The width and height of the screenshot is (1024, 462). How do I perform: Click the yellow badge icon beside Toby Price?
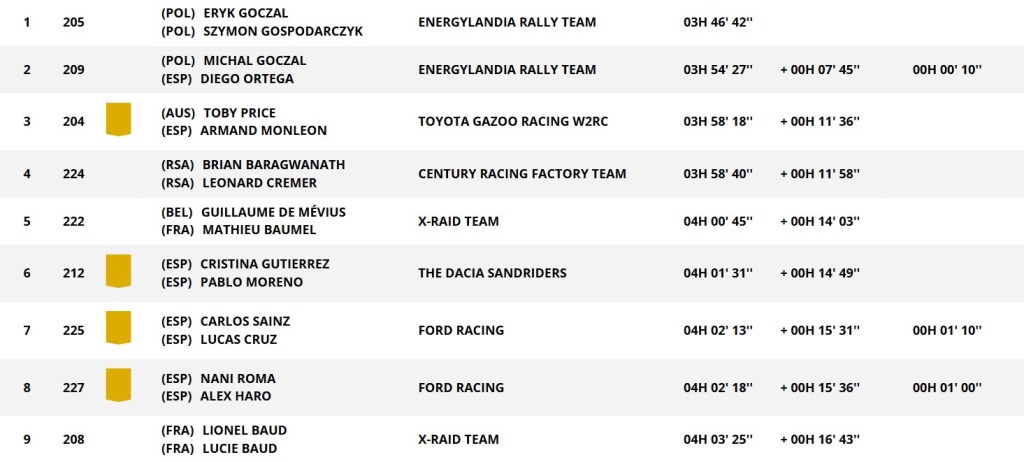119,120
